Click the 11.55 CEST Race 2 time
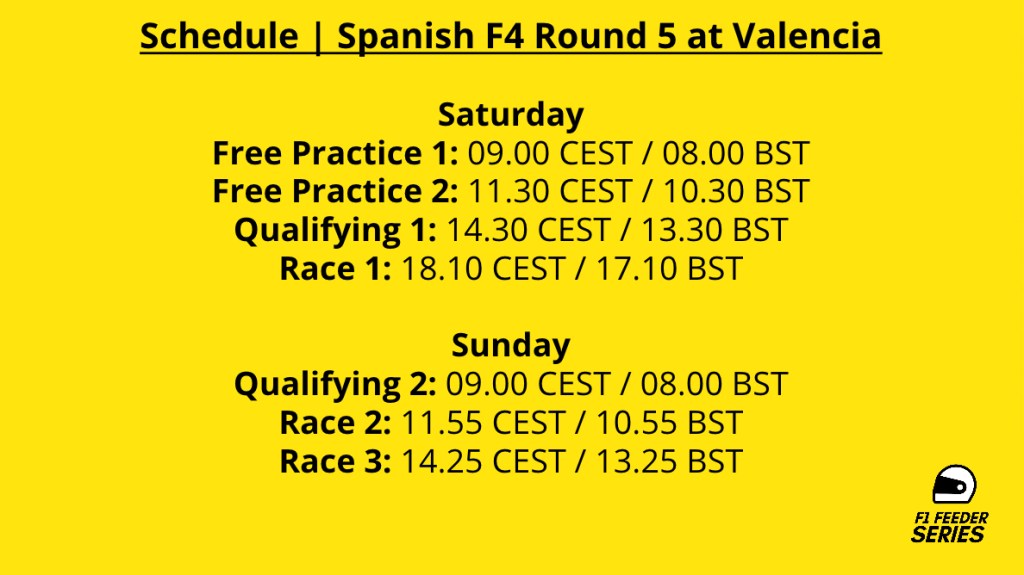The image size is (1024, 575). coord(483,422)
